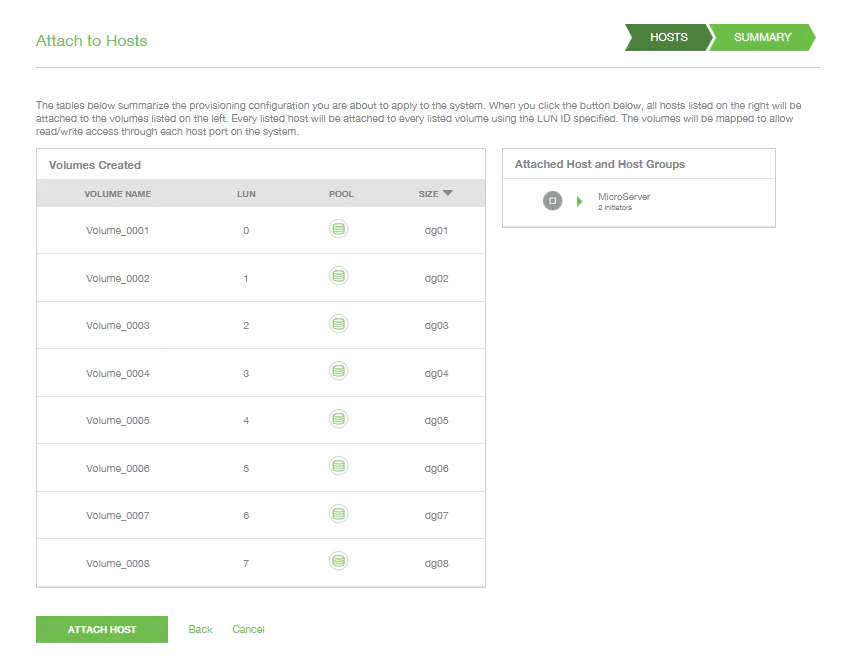The height and width of the screenshot is (657, 857).
Task: Cancel the Attach to Hosts wizard
Action: click(x=248, y=629)
